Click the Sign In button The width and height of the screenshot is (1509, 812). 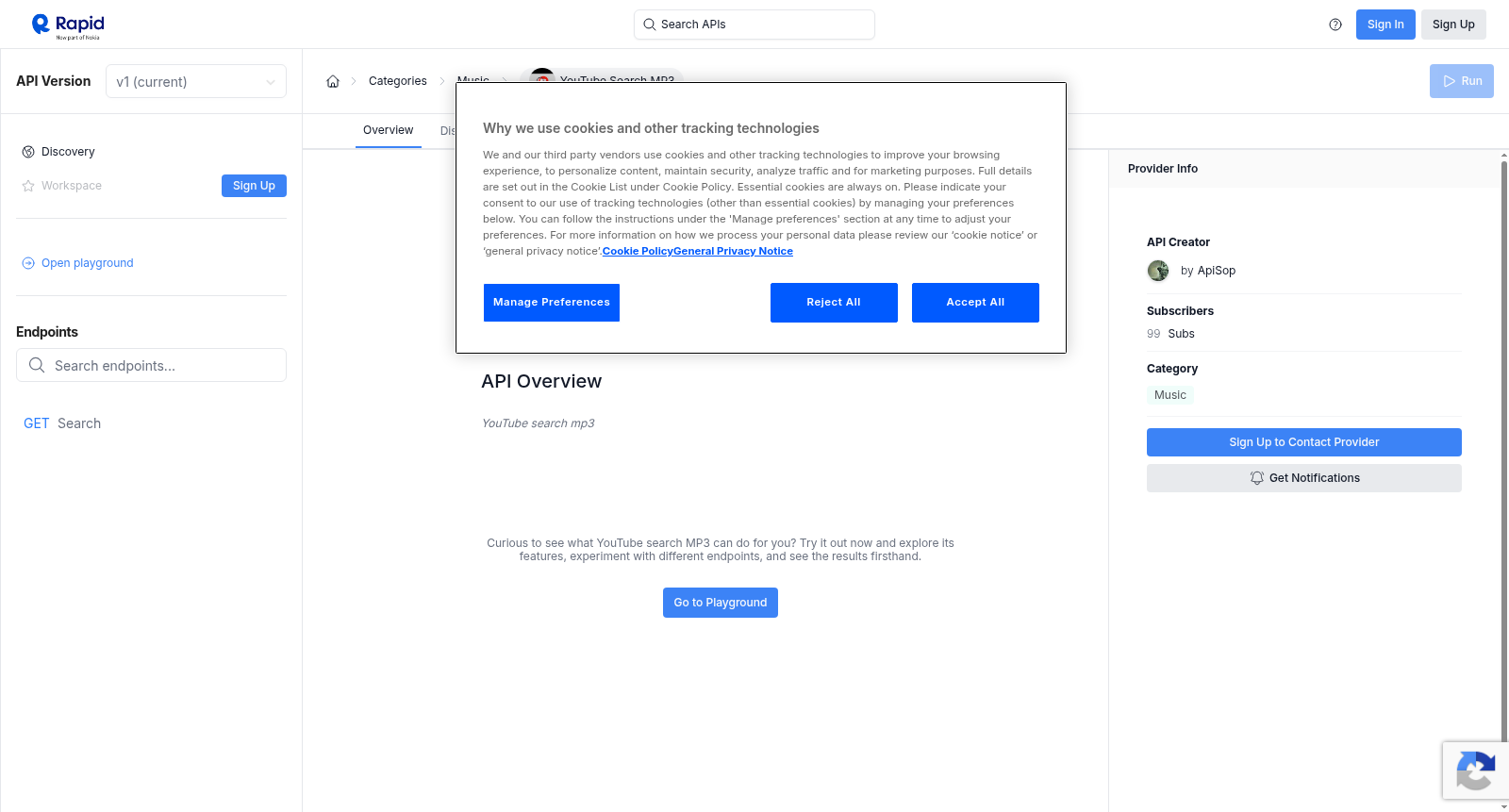(x=1385, y=25)
